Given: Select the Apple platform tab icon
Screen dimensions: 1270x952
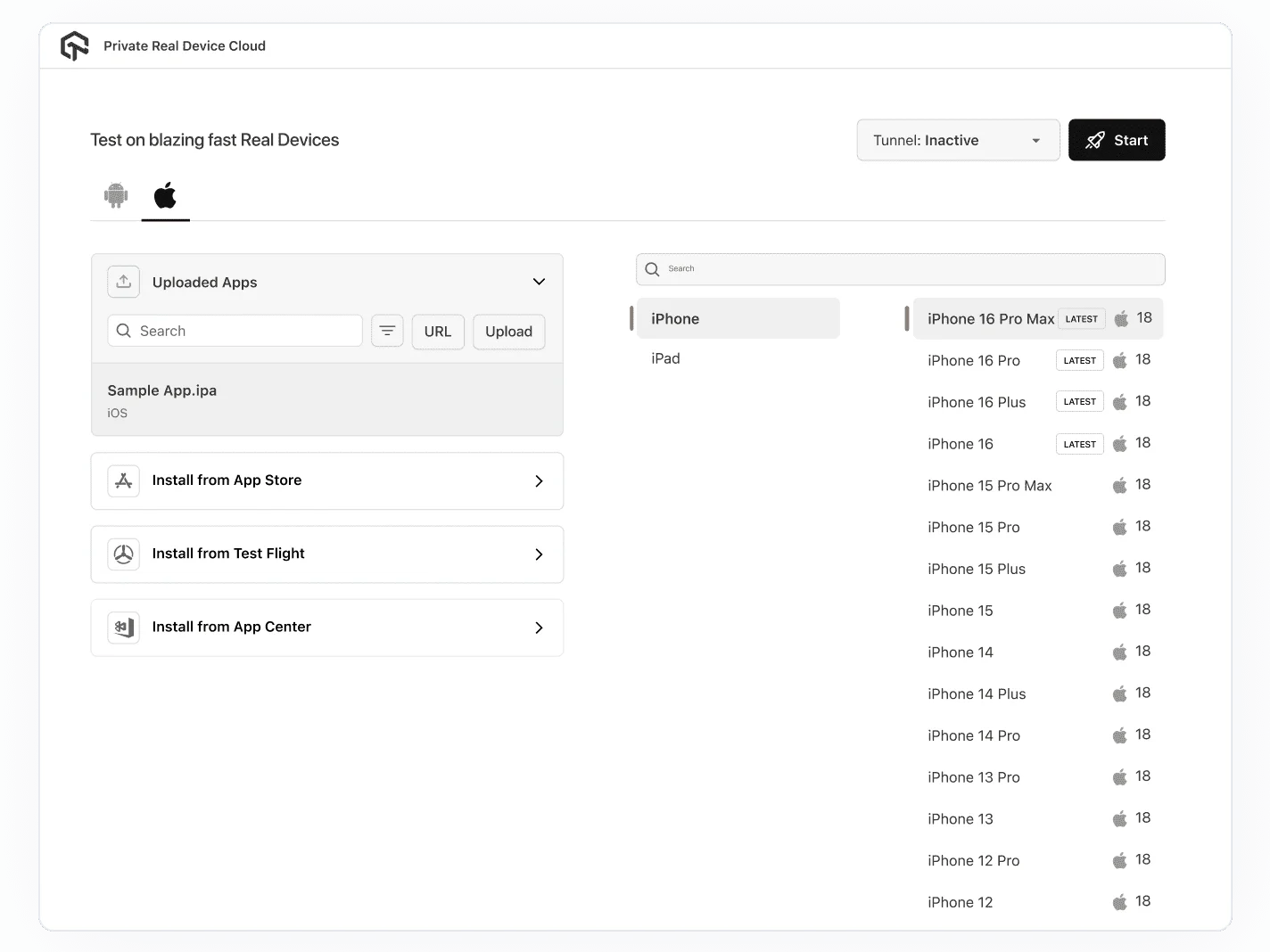Looking at the screenshot, I should tap(165, 195).
